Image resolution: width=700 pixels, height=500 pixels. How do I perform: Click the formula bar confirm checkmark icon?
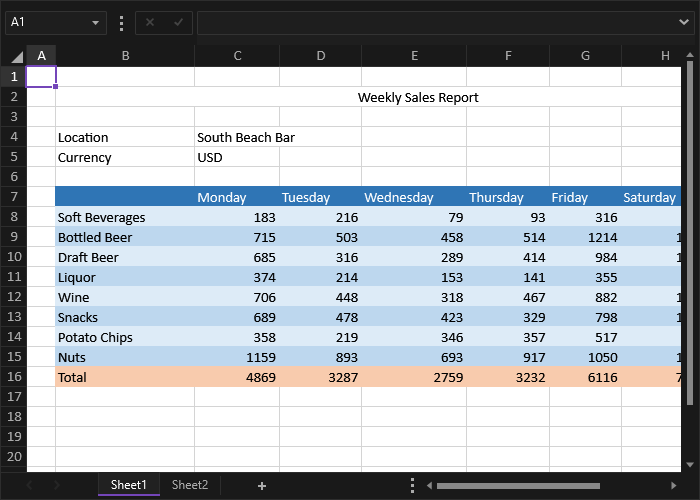(x=179, y=22)
